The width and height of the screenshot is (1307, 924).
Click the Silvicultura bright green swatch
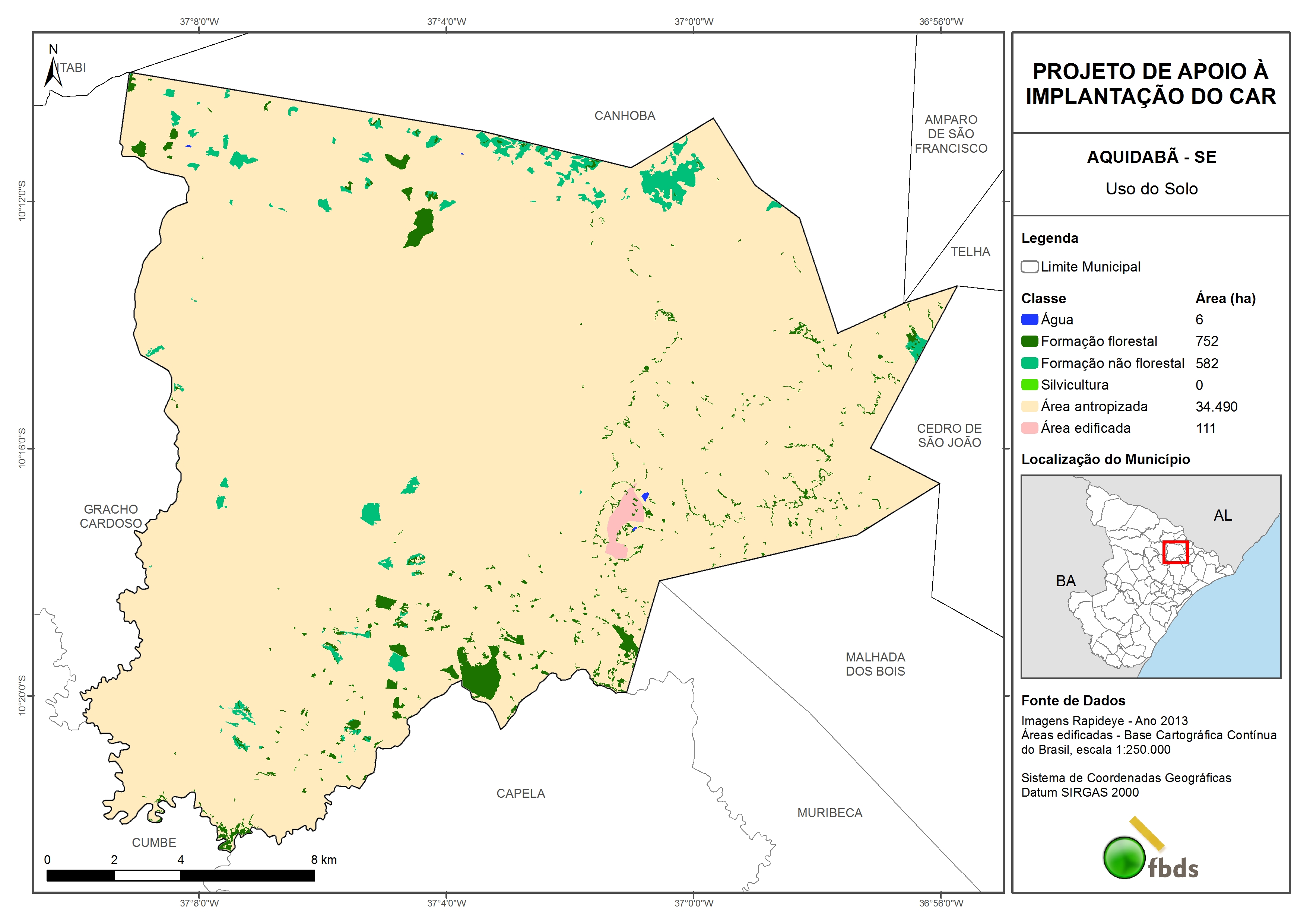(1029, 384)
